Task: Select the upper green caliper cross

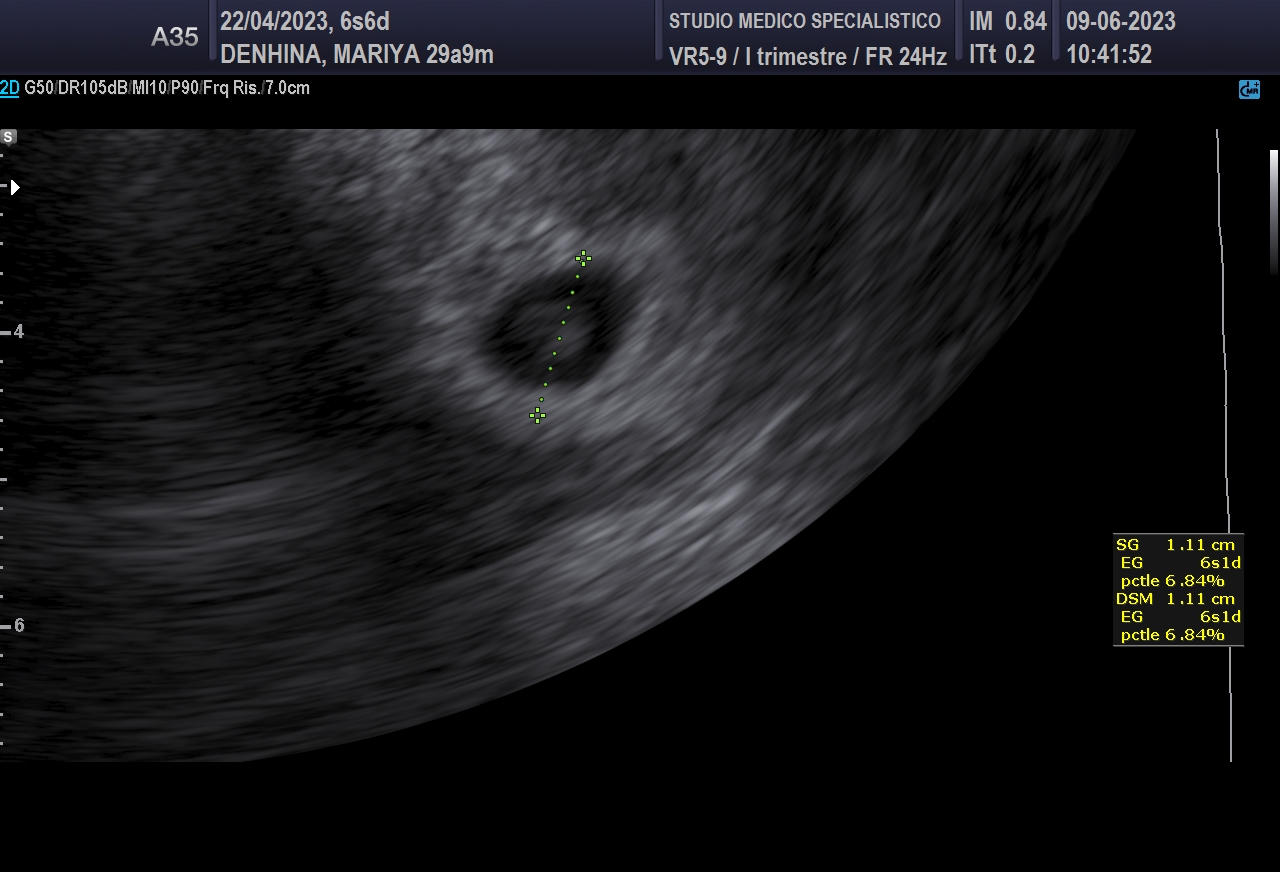Action: pos(583,259)
